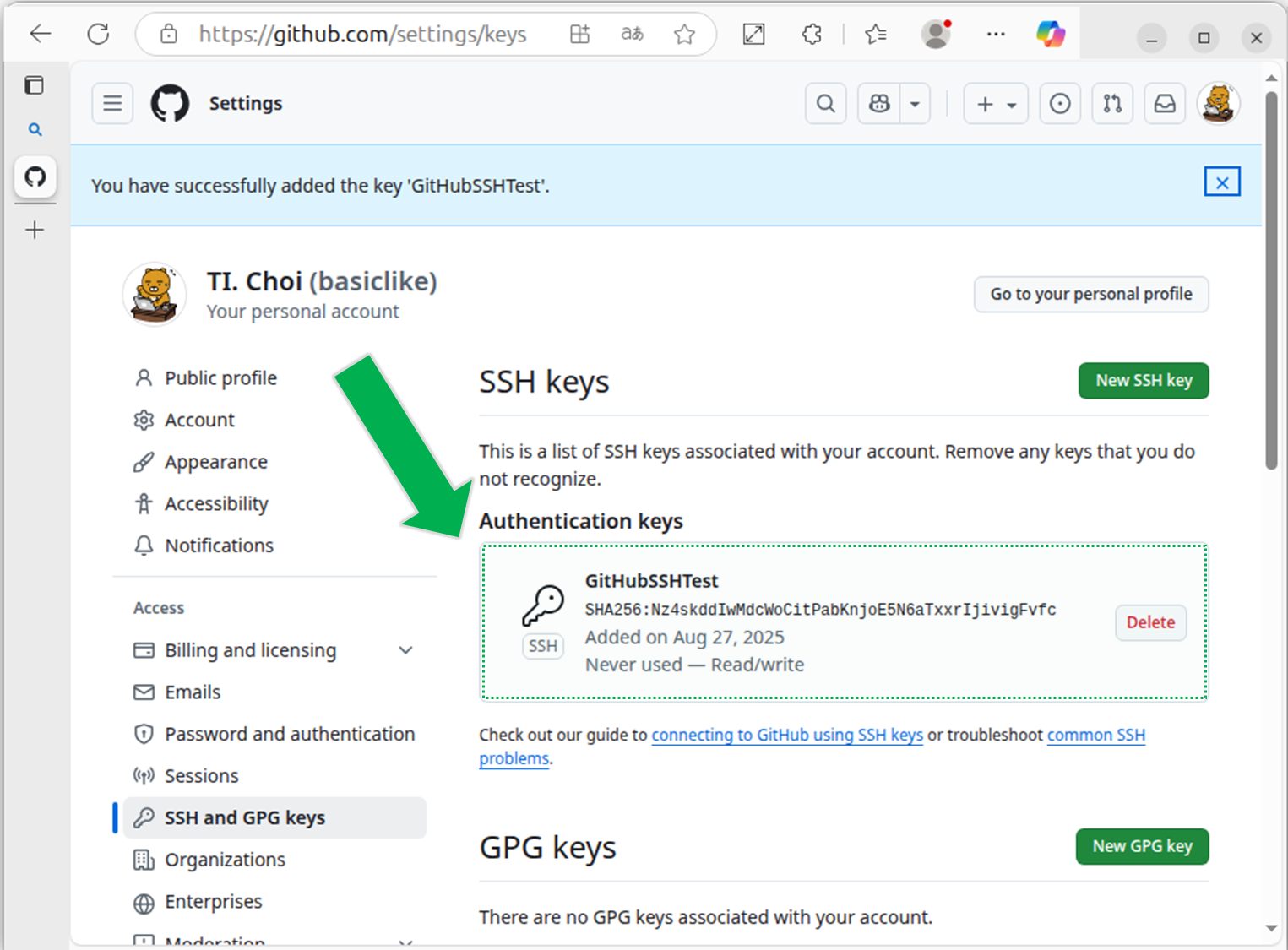
Task: Click the SHA256 key fingerprint text
Action: pos(820,610)
